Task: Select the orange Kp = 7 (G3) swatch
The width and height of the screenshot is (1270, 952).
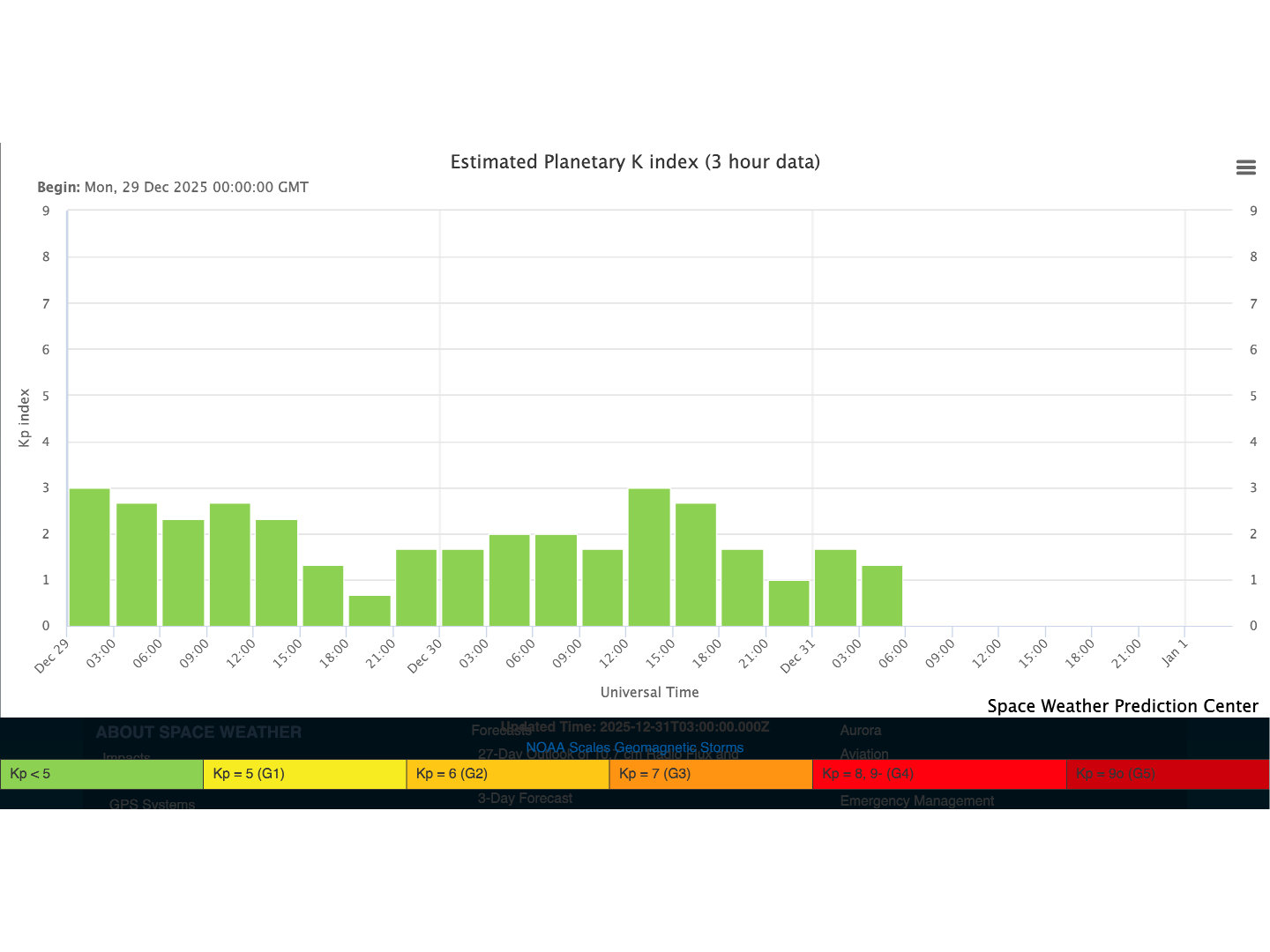Action: pyautogui.click(x=710, y=774)
